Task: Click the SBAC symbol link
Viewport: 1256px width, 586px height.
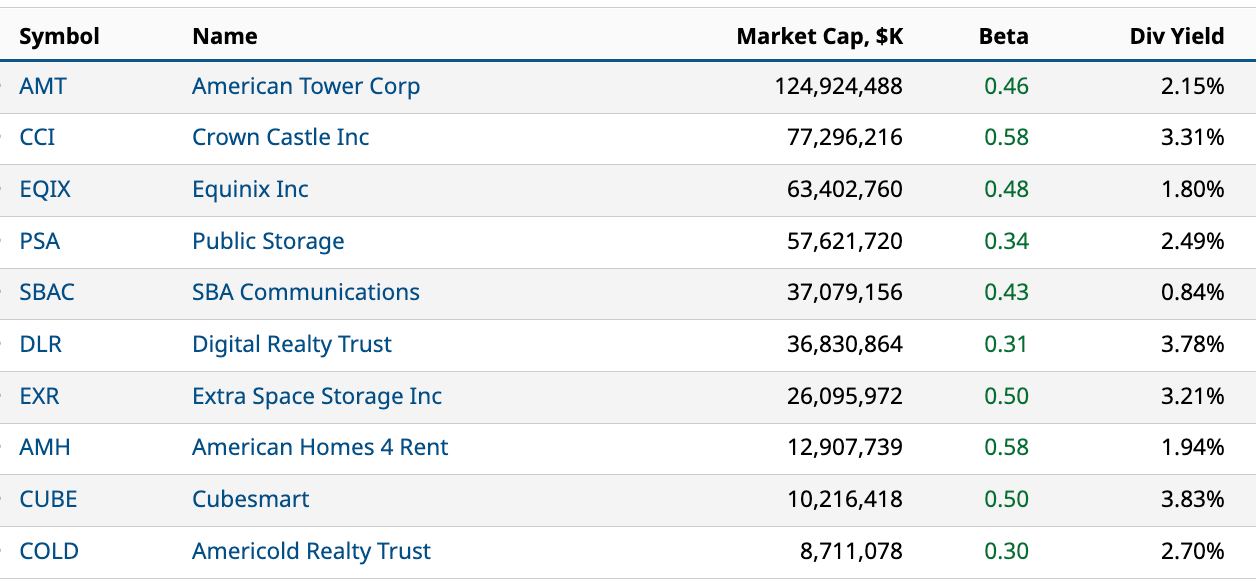Action: pos(47,292)
